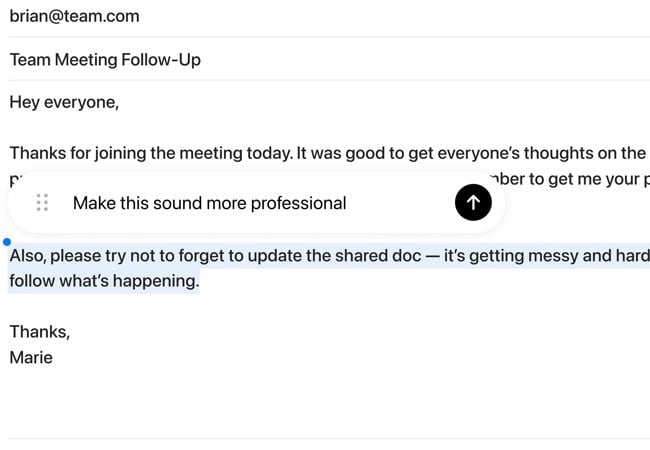Click the brian@team.com recipient field

click(x=75, y=16)
